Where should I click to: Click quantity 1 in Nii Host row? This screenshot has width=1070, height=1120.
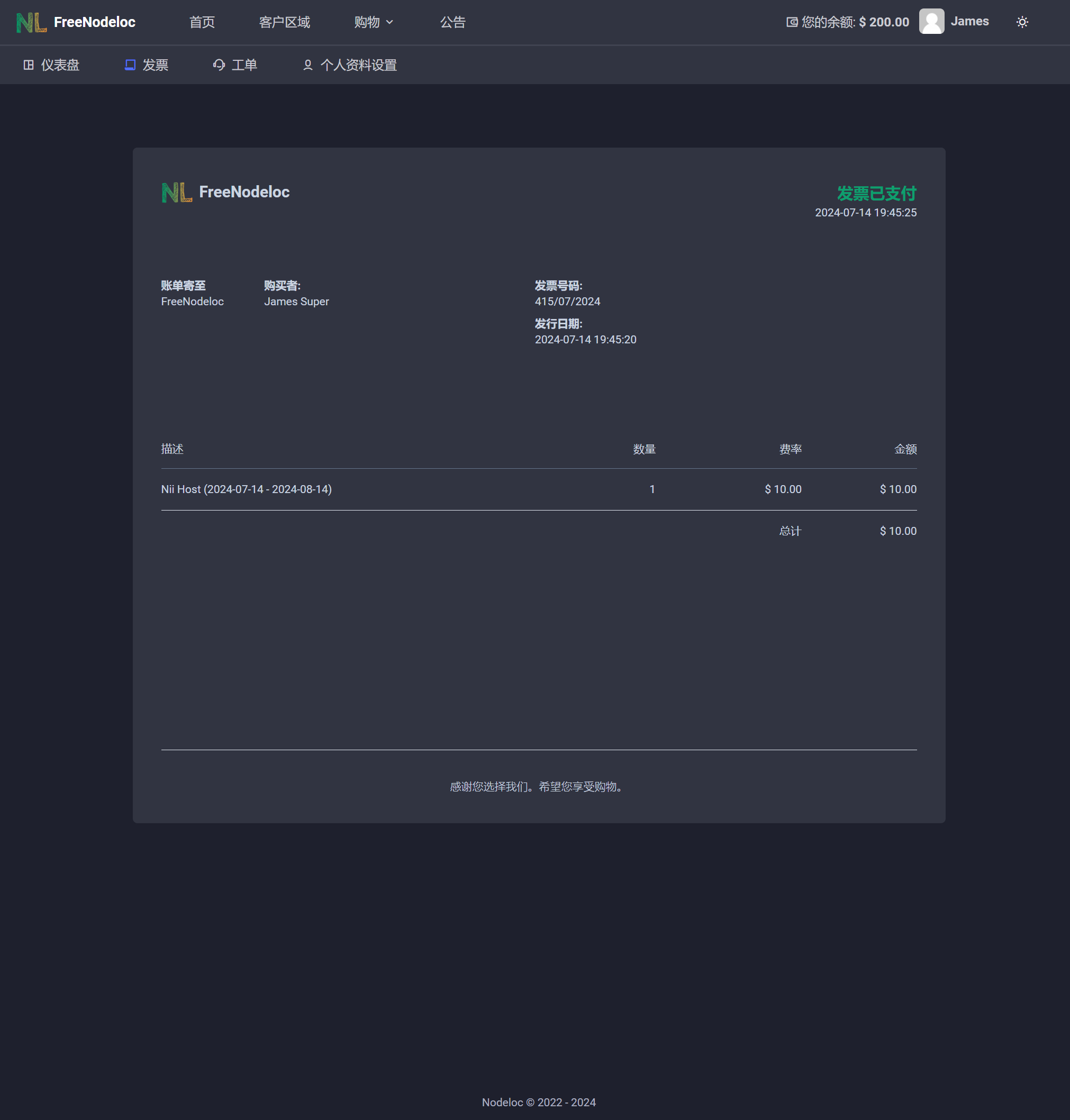(x=652, y=489)
